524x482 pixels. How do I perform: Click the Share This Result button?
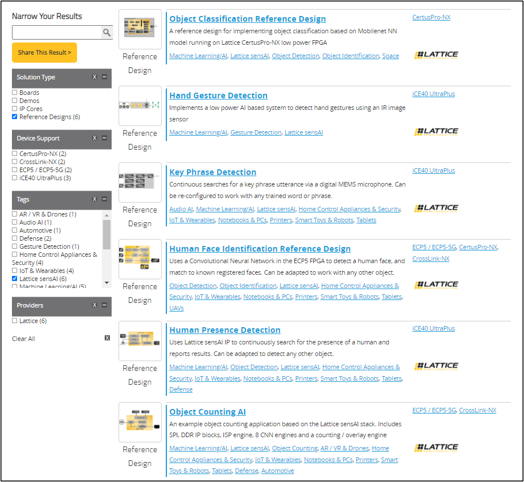44,52
